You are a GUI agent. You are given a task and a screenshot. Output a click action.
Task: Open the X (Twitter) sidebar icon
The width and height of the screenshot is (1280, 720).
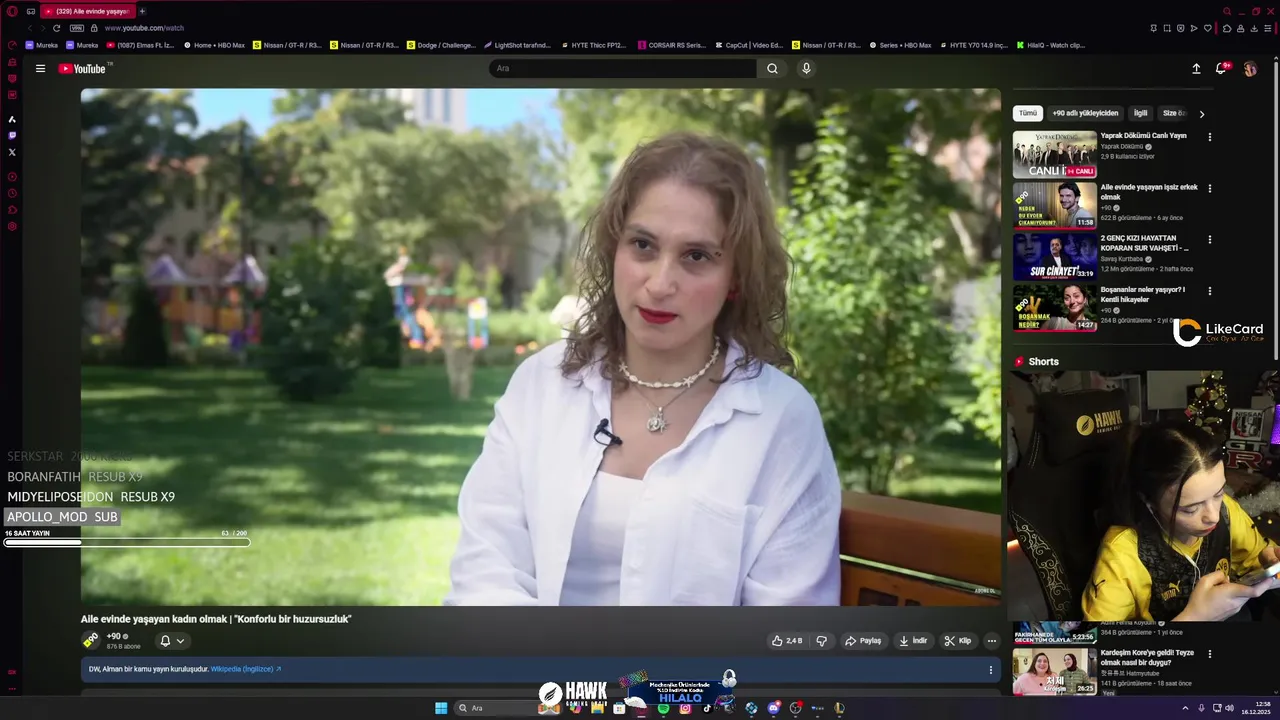(x=12, y=152)
